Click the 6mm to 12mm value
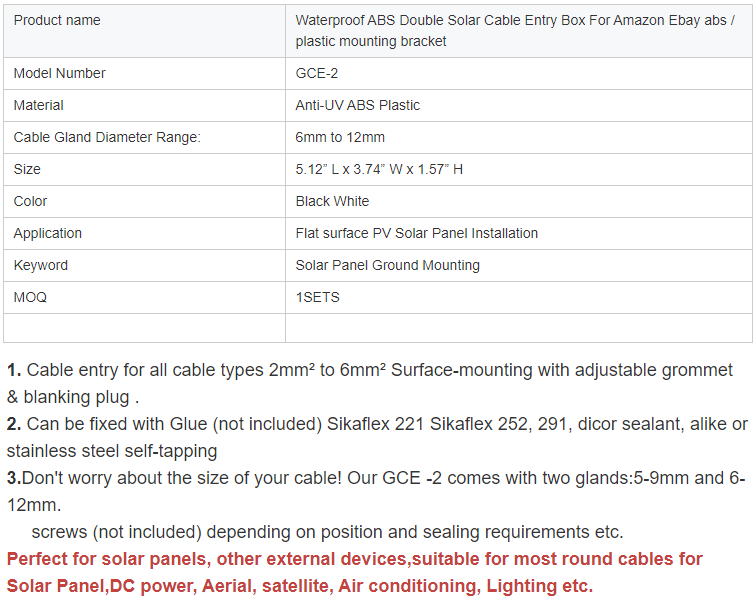 click(x=340, y=137)
